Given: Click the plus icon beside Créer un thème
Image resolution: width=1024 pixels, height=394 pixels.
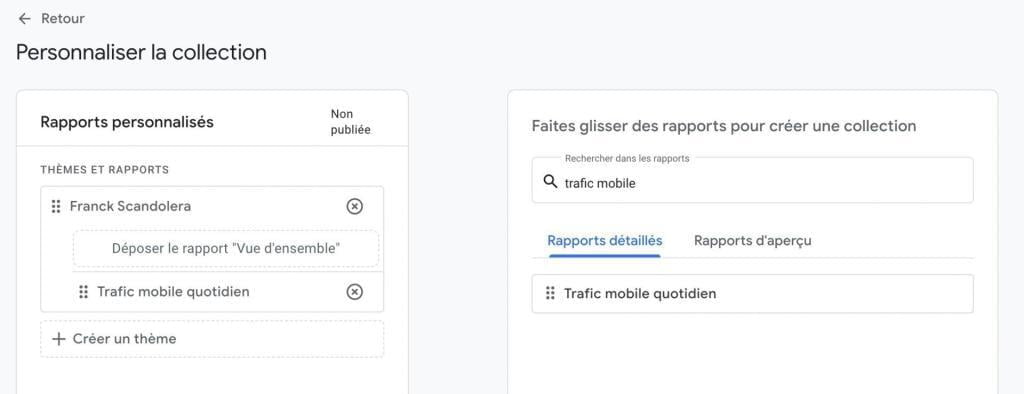Looking at the screenshot, I should pos(59,338).
